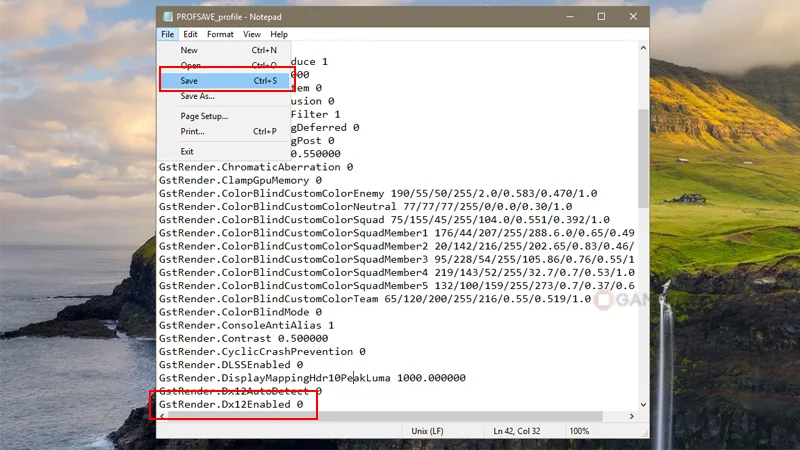Open Page Setup... from the File menu
This screenshot has width=800, height=450.
(224, 116)
